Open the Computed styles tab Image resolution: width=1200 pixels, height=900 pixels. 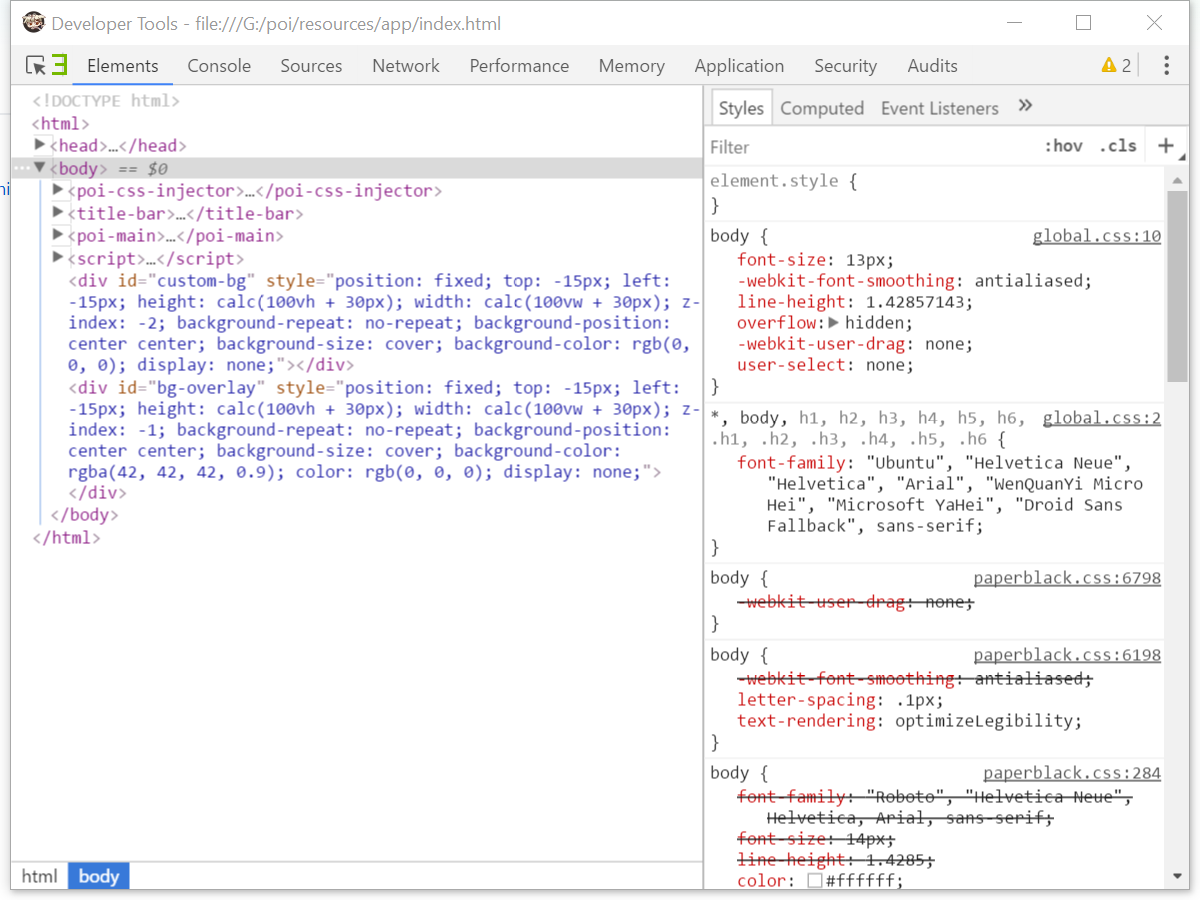pos(822,107)
